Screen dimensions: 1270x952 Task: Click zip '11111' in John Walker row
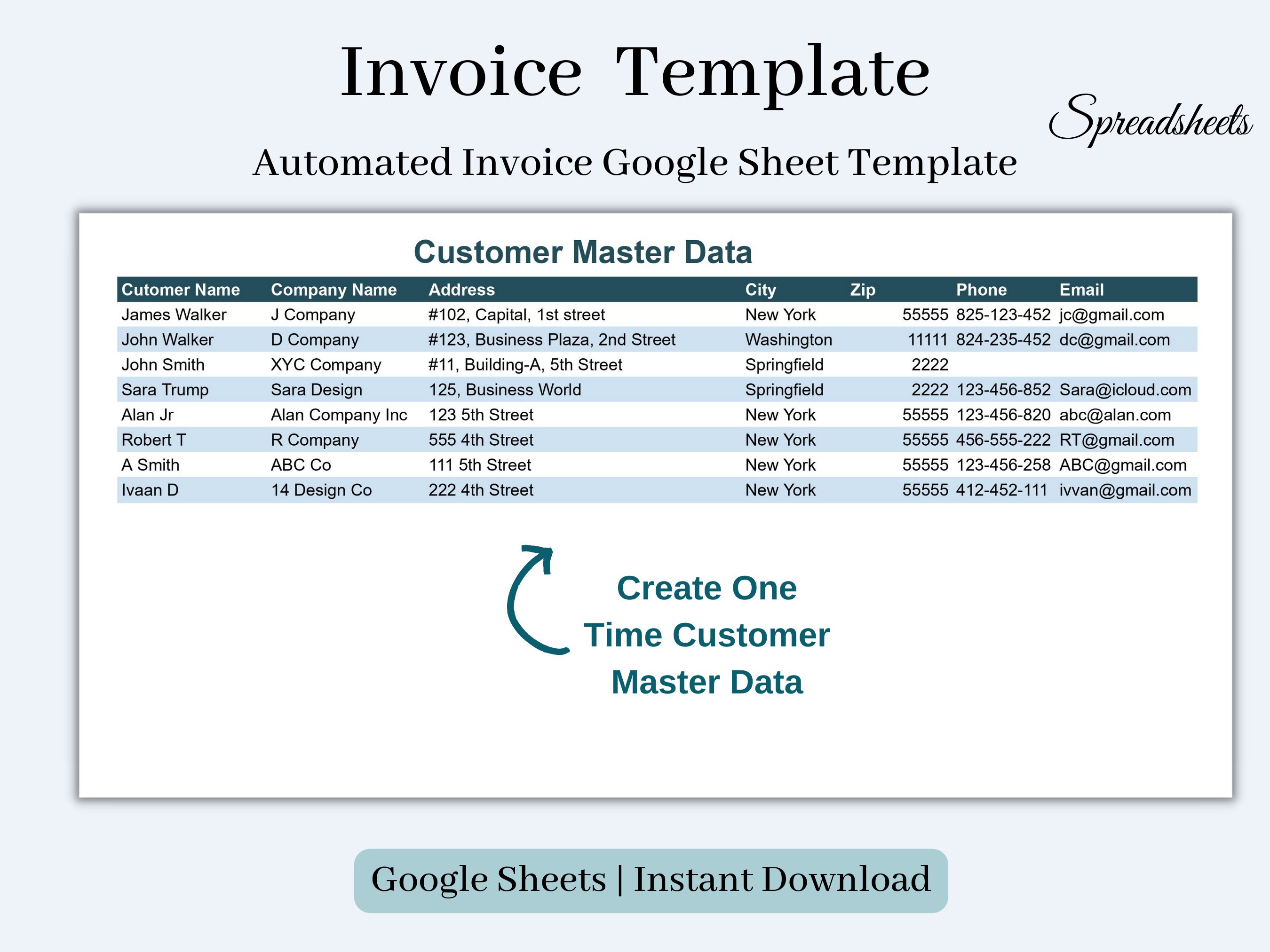[928, 340]
